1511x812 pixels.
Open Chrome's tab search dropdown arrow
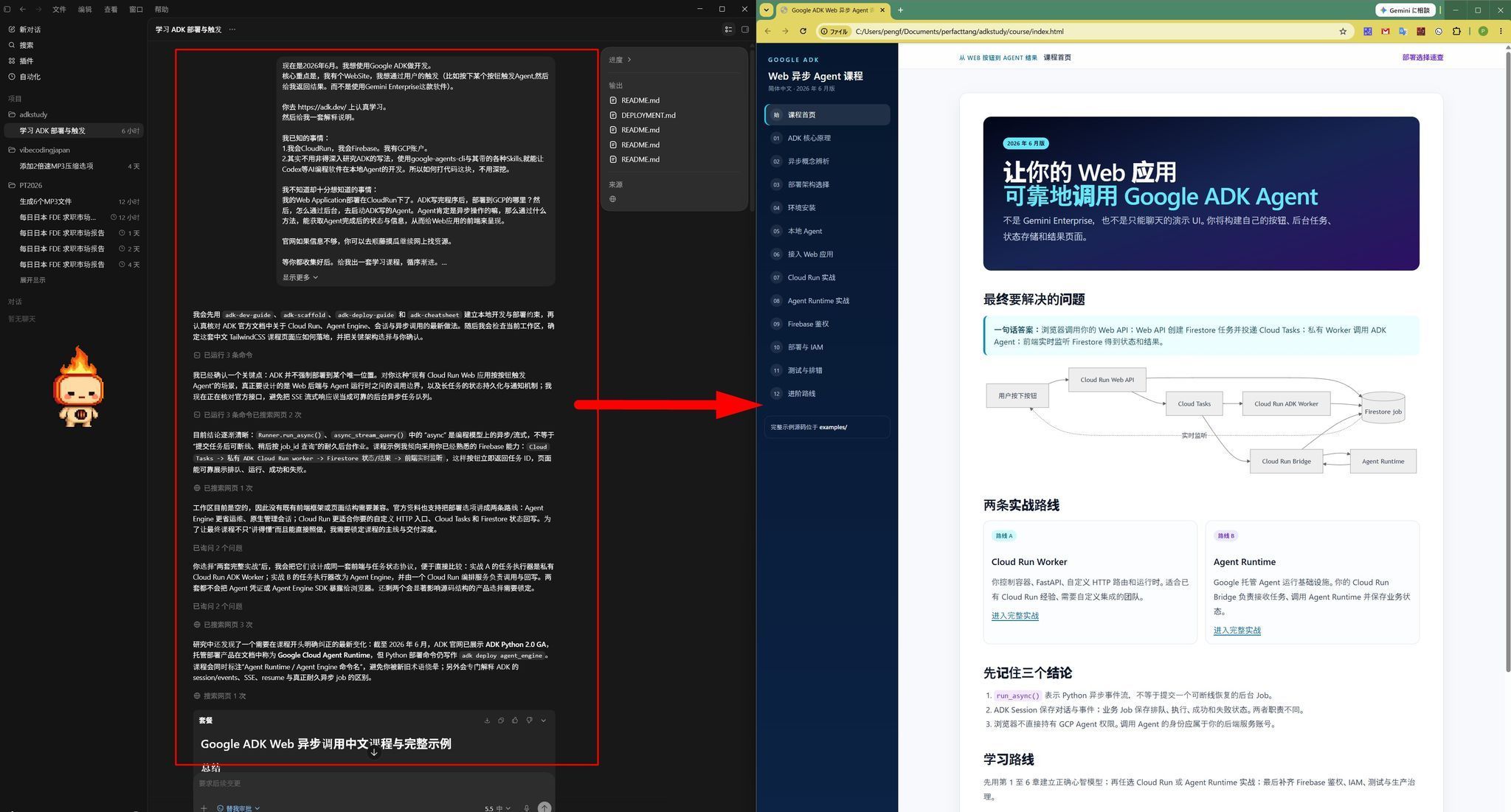coord(767,10)
